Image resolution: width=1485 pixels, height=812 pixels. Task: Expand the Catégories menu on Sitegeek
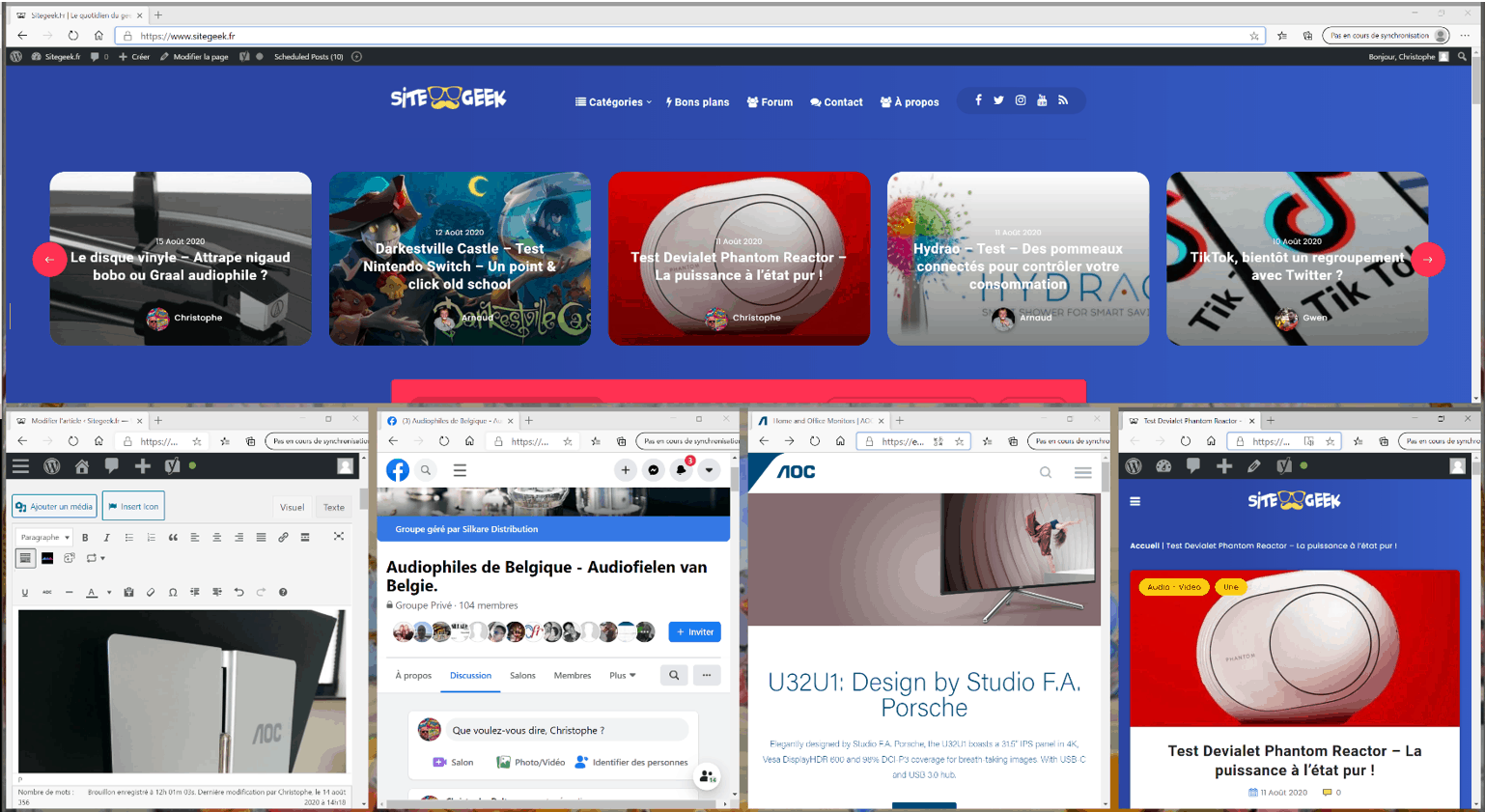(613, 102)
